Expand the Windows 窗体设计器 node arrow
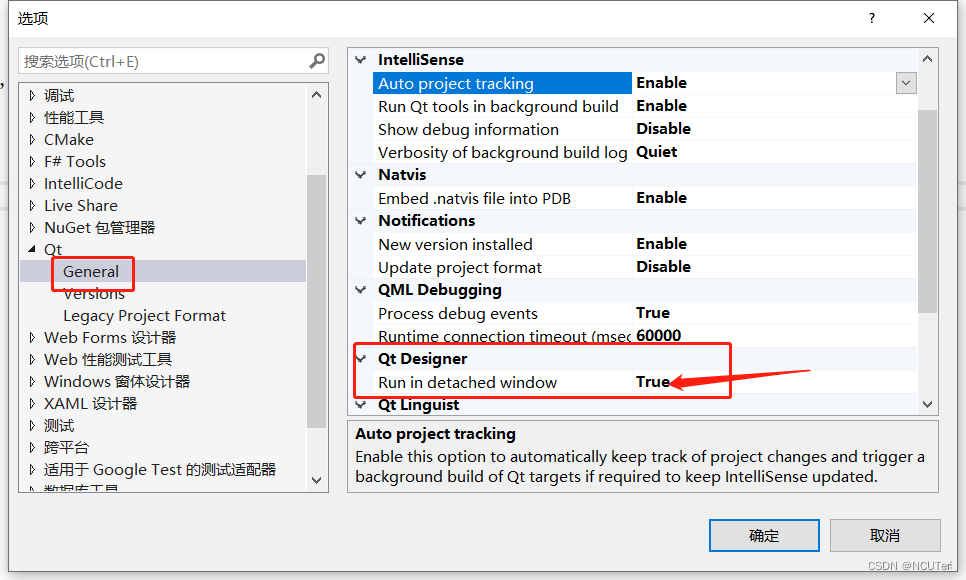The width and height of the screenshot is (966, 580). point(31,381)
